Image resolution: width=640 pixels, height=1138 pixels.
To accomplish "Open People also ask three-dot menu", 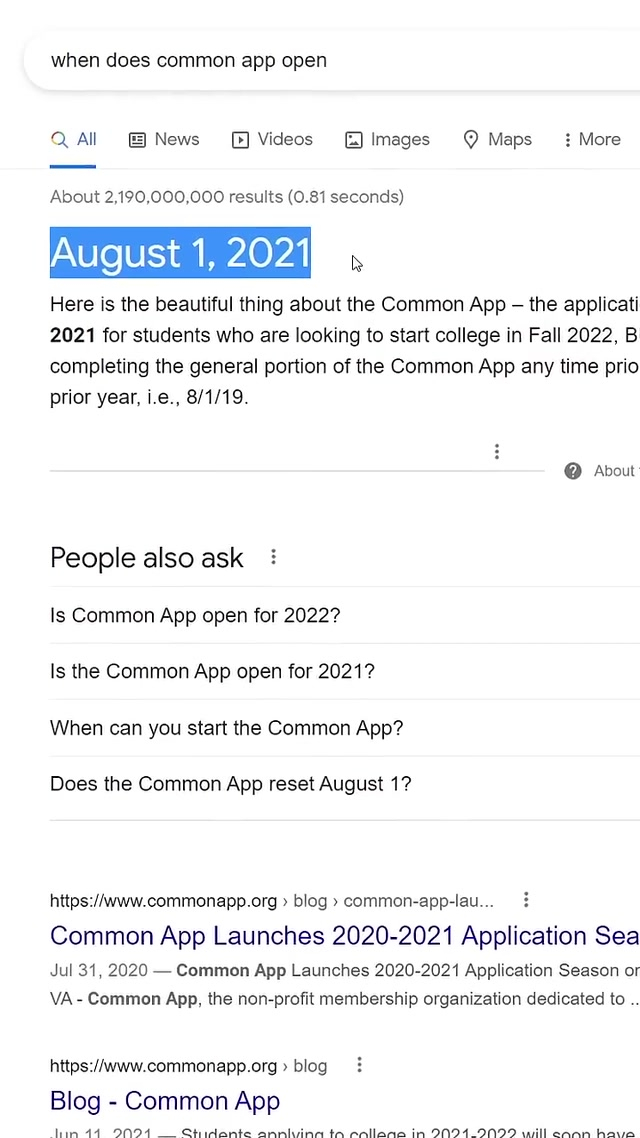I will (x=273, y=557).
